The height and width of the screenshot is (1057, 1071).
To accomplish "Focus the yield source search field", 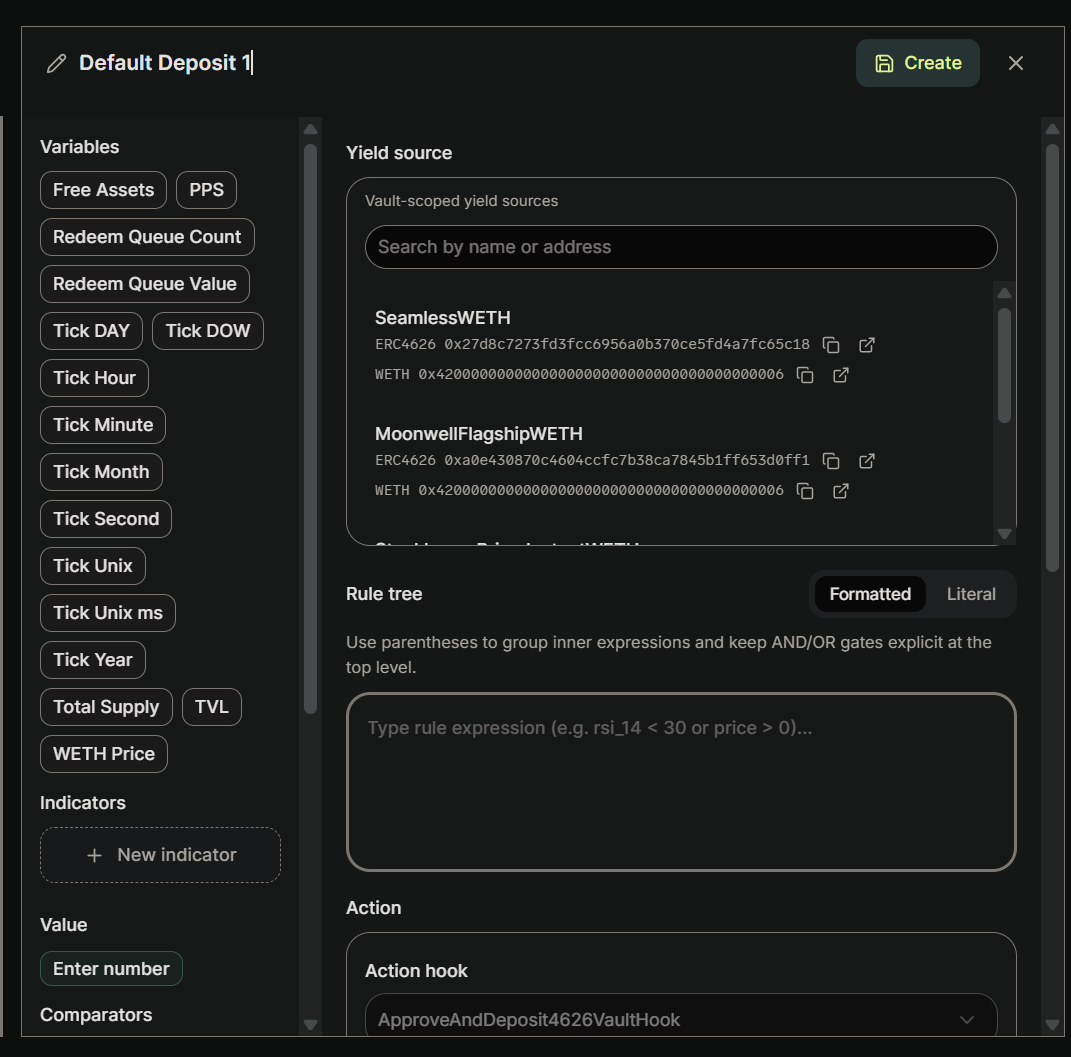I will pos(681,246).
